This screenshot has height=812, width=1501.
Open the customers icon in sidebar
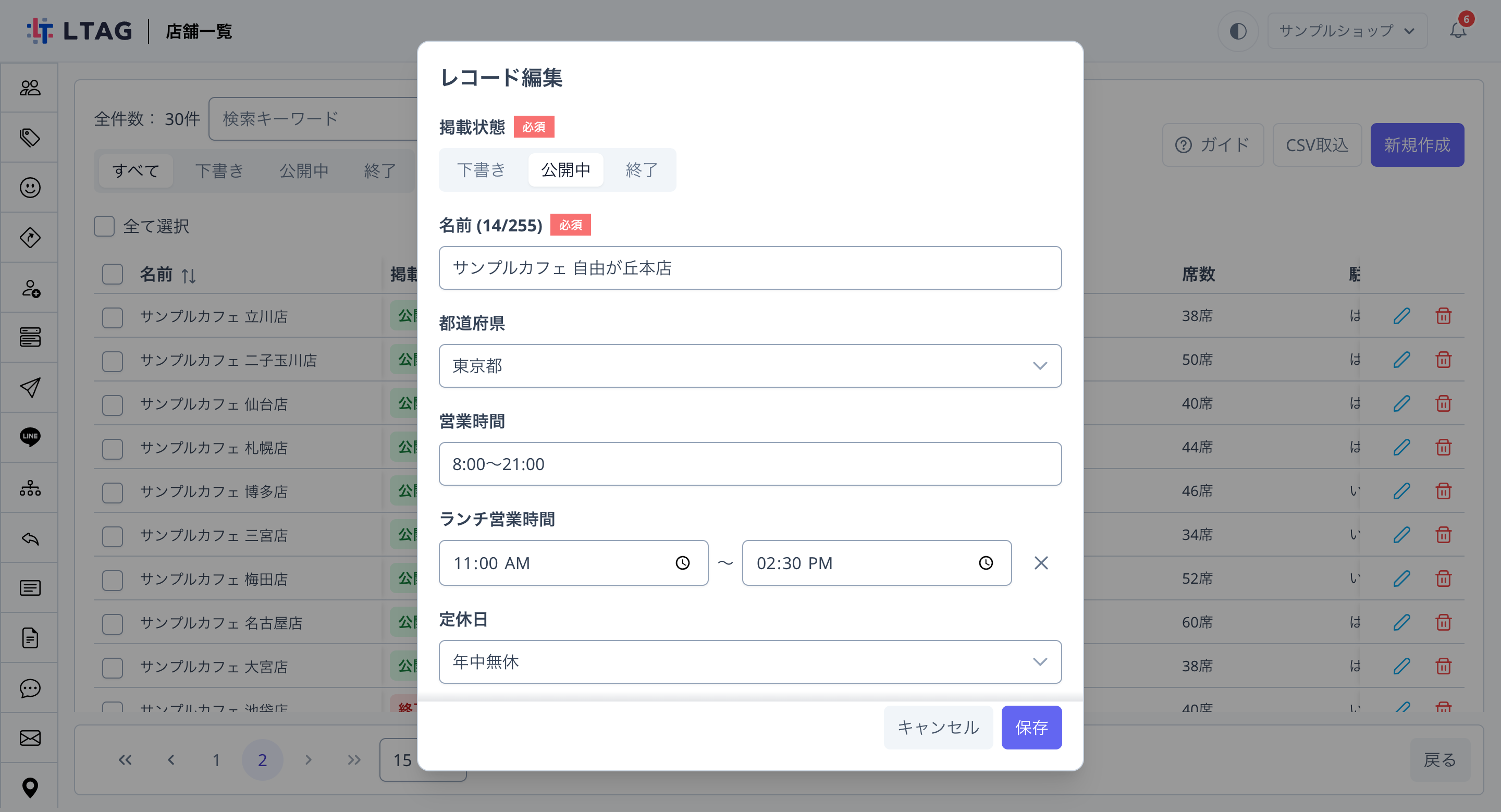click(30, 88)
